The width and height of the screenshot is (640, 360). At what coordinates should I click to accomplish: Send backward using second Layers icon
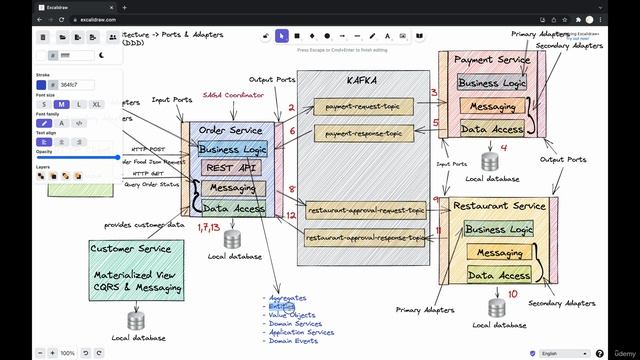tap(53, 176)
